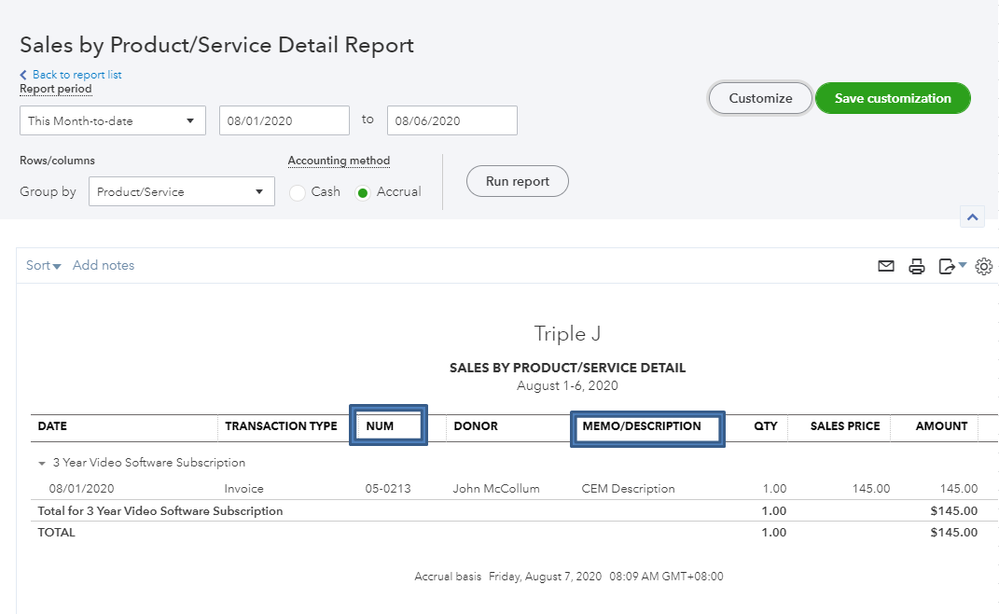Open the Group by Product/Service dropdown
Screen dimensions: 999x614
tap(181, 192)
